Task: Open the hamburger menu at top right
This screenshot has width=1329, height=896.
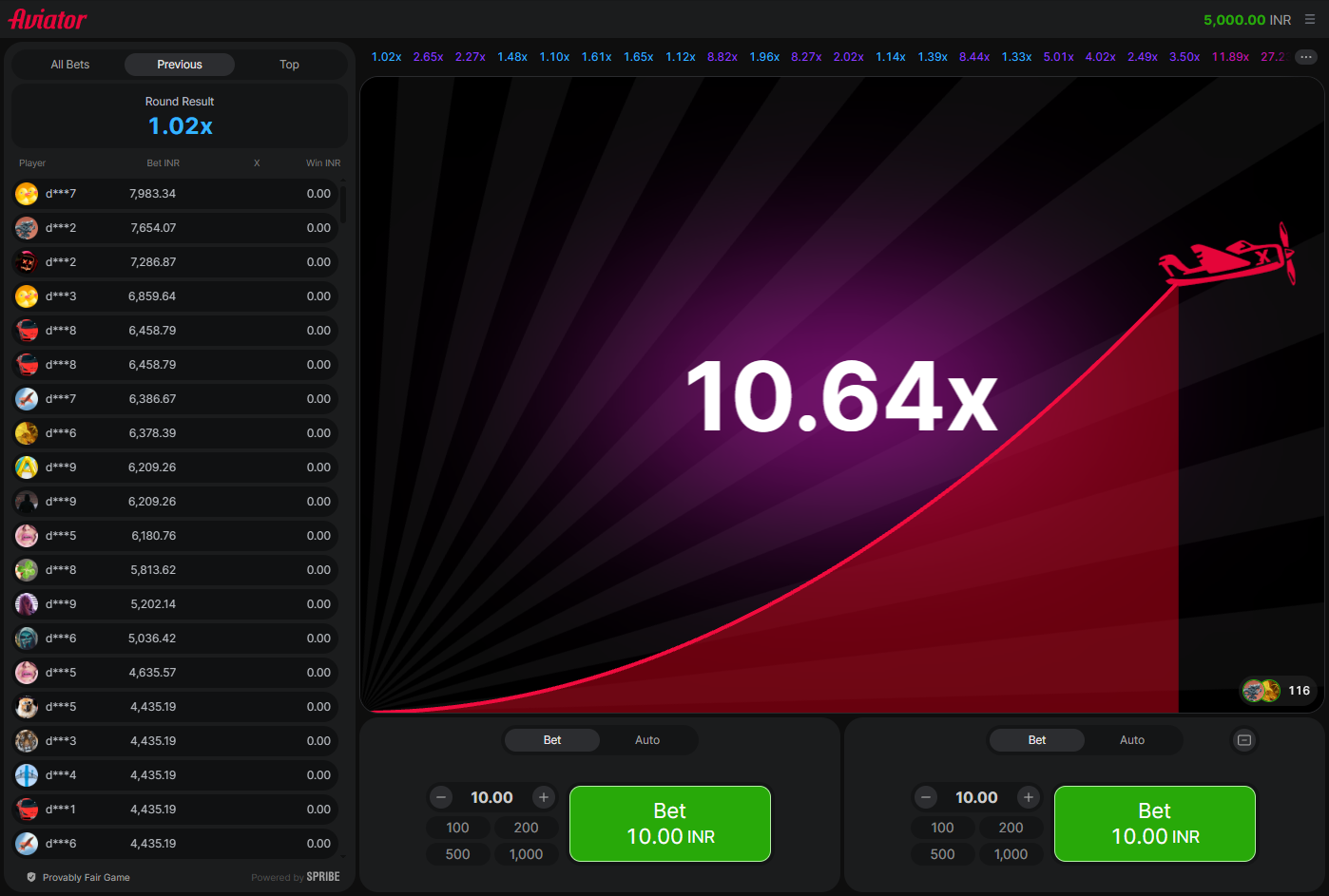Action: click(x=1310, y=19)
